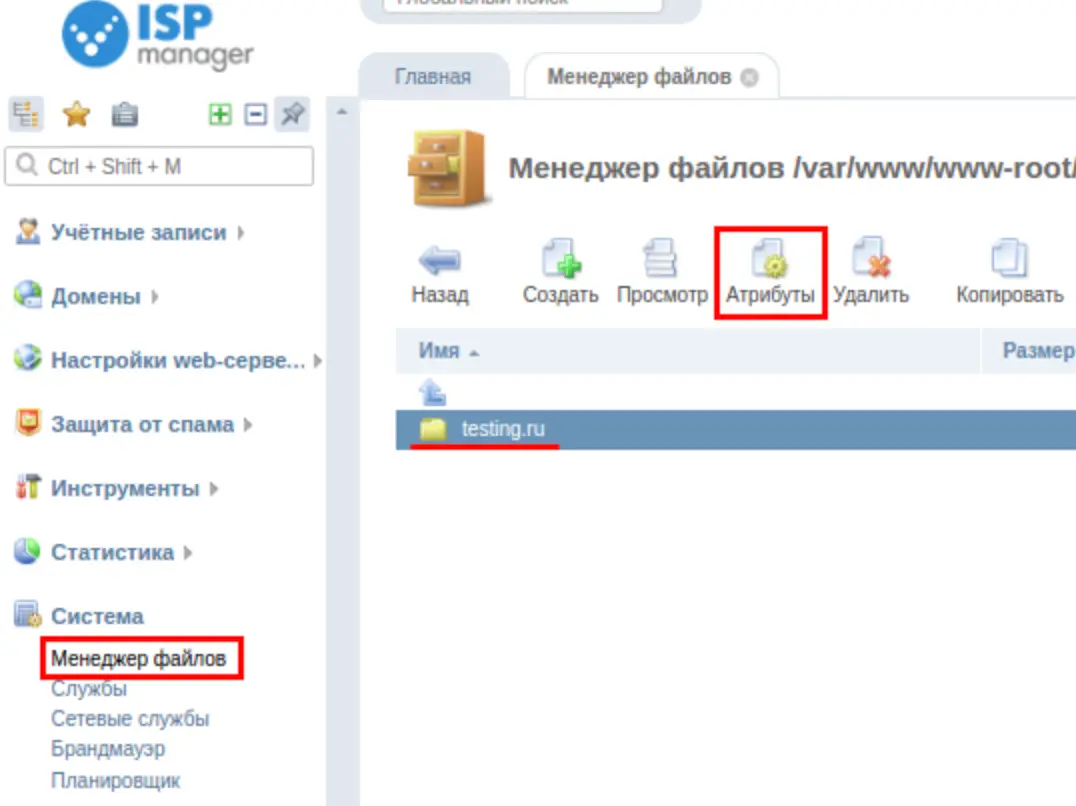Click the web-server settings icon

click(27, 358)
